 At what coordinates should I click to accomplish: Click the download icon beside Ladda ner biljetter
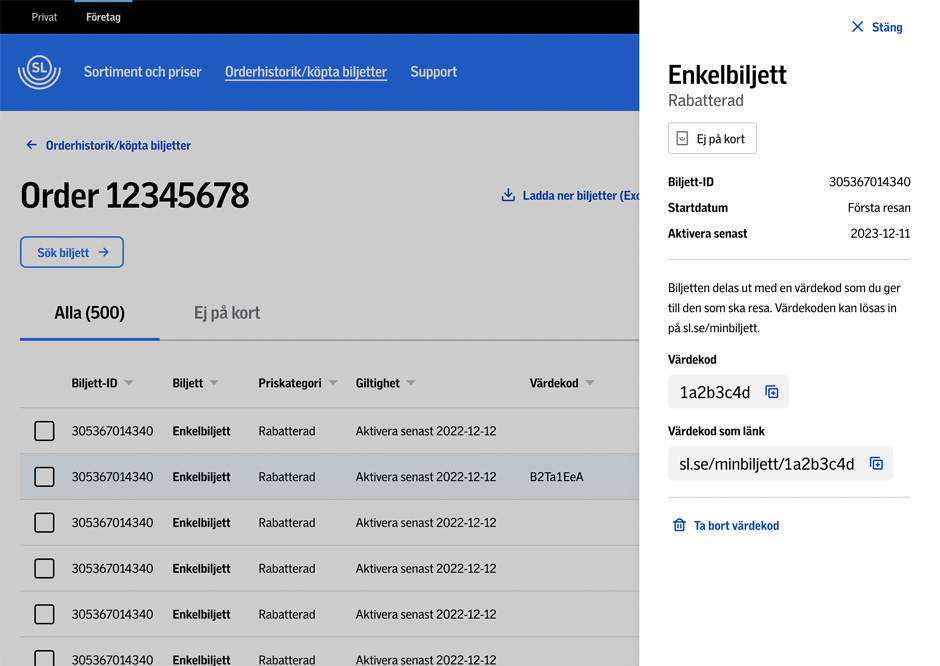tap(508, 195)
